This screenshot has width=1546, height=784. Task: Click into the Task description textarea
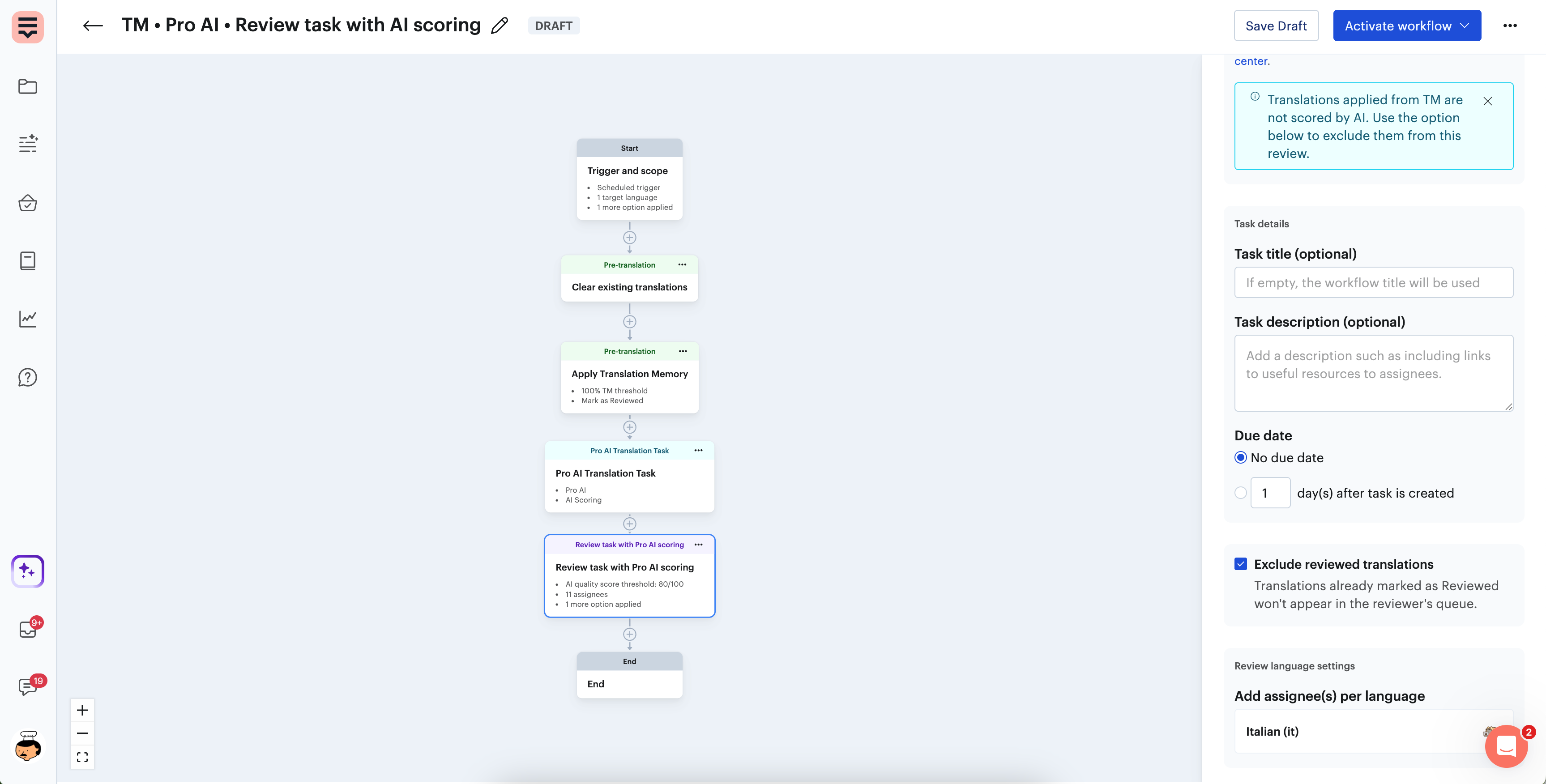click(1373, 373)
